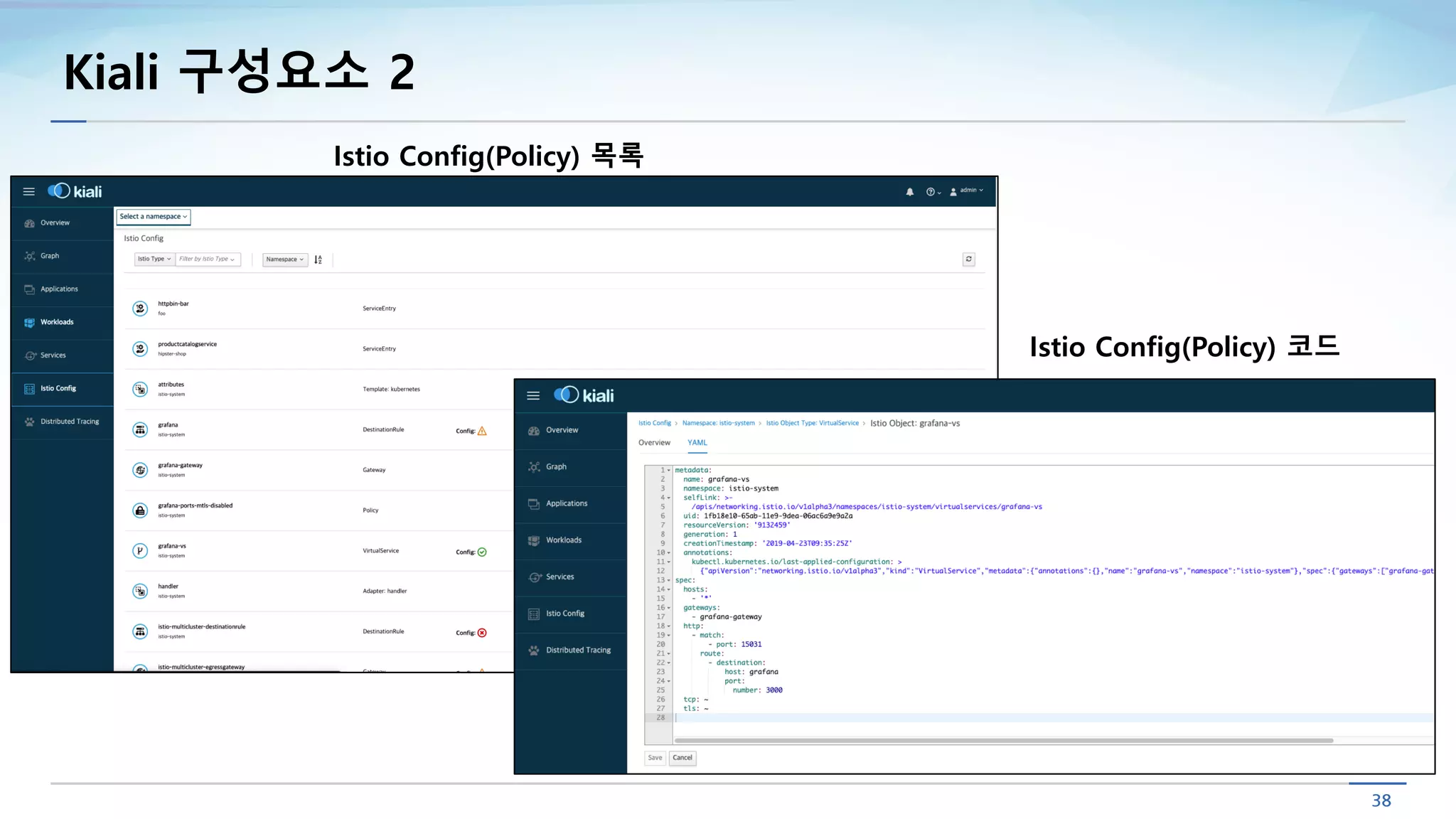Click grafana config warning icon

pyautogui.click(x=482, y=431)
